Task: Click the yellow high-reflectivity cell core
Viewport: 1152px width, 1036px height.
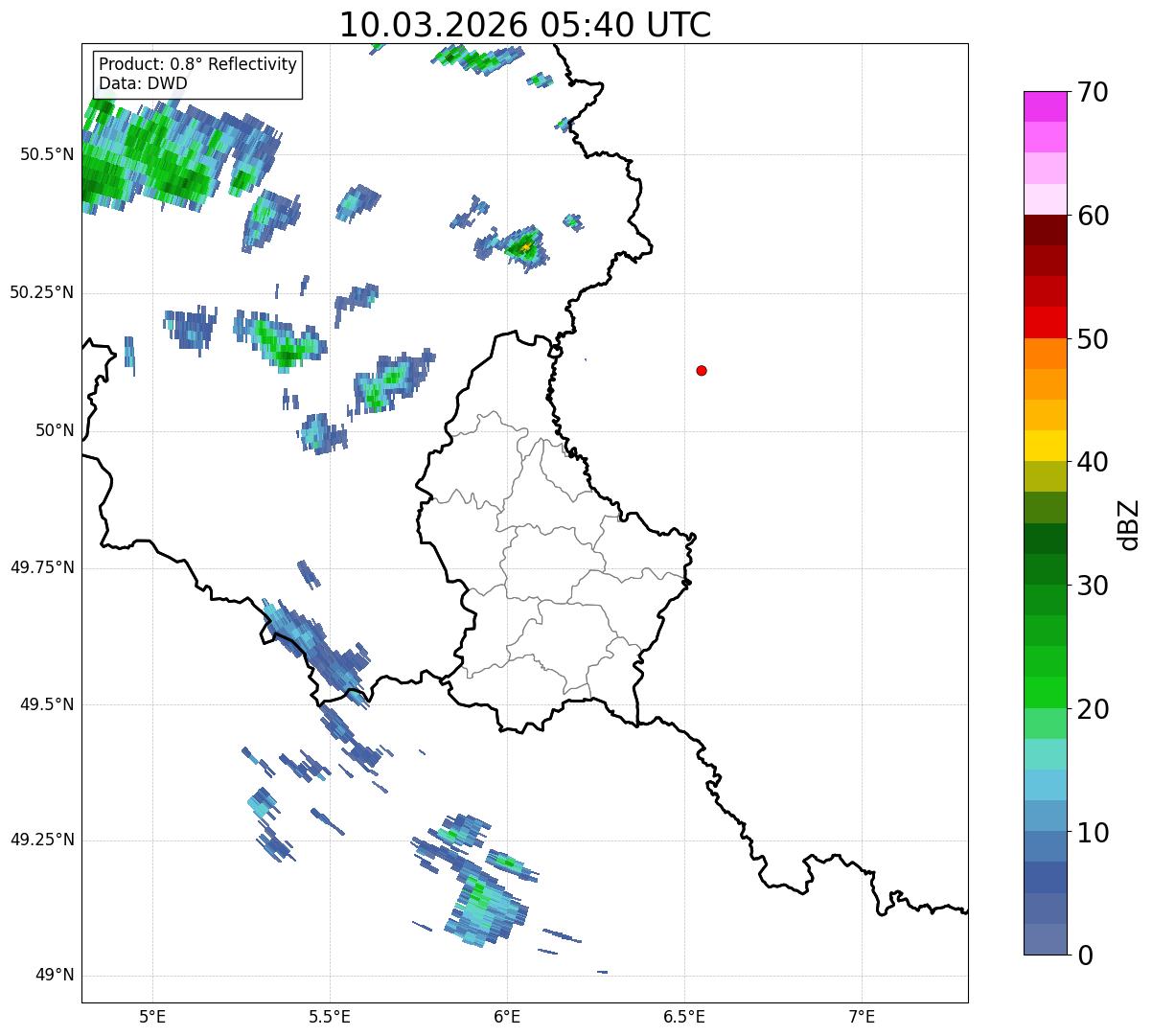Action: click(525, 246)
